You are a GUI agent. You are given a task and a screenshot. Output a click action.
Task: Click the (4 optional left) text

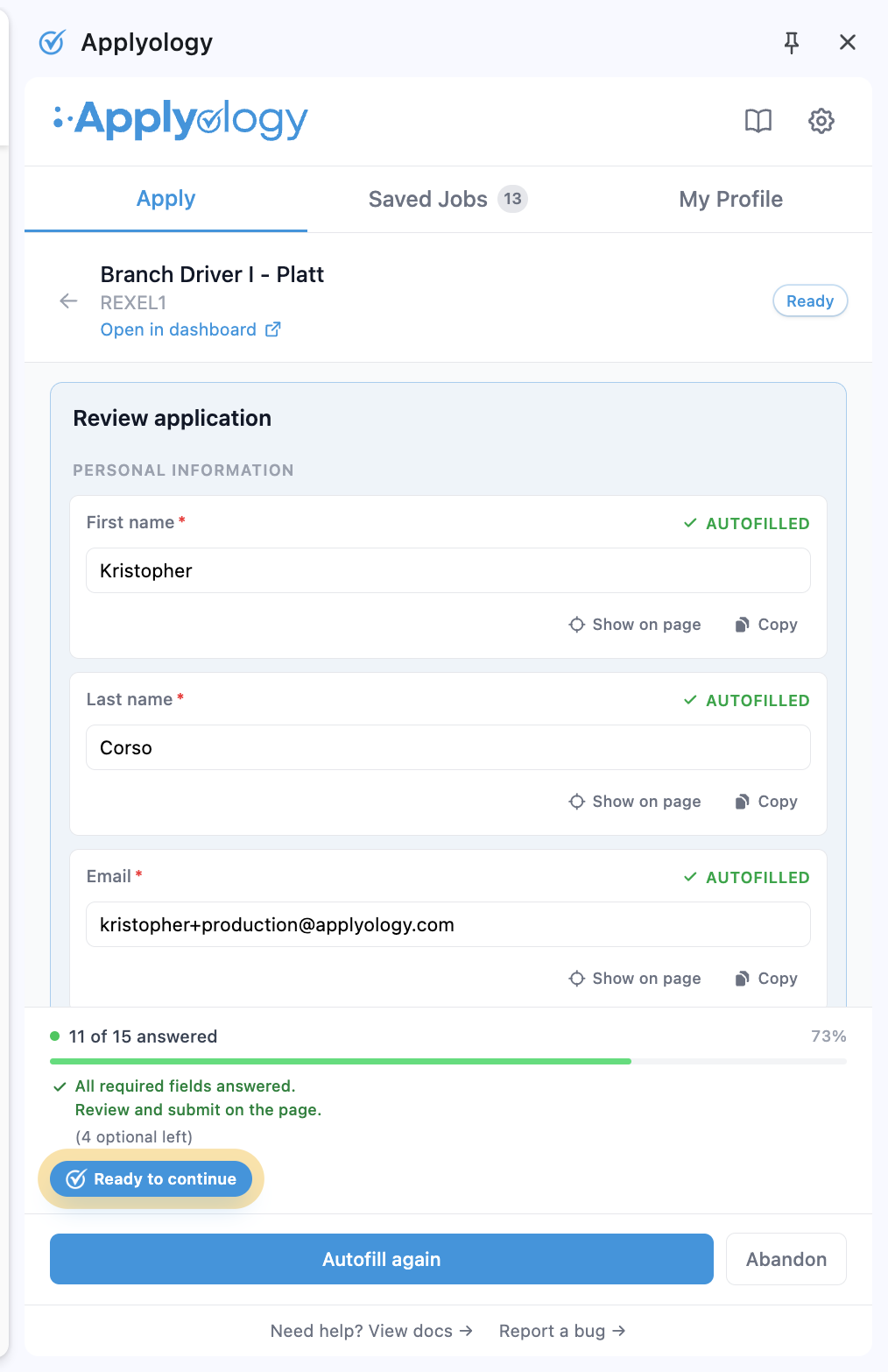(134, 1136)
